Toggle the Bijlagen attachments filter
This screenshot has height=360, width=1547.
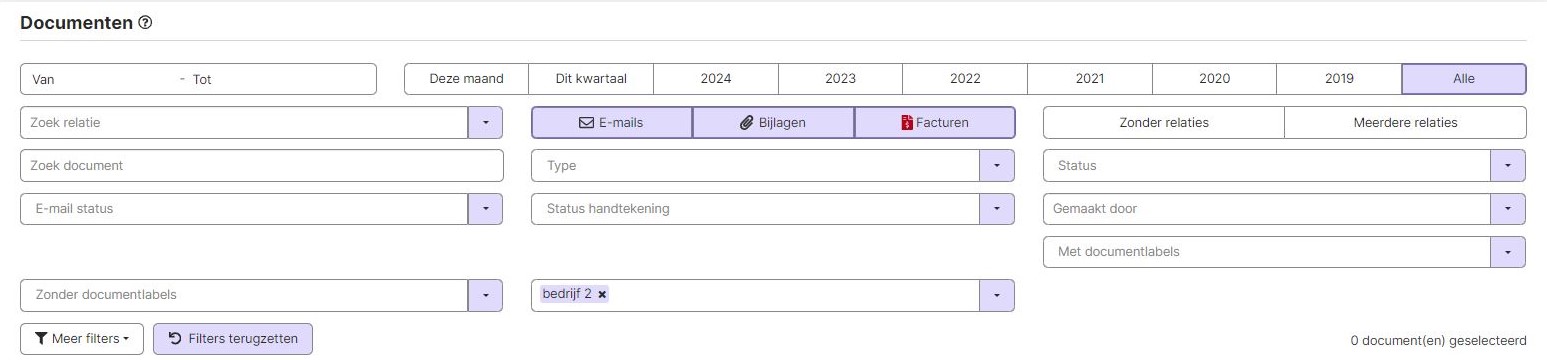point(773,123)
